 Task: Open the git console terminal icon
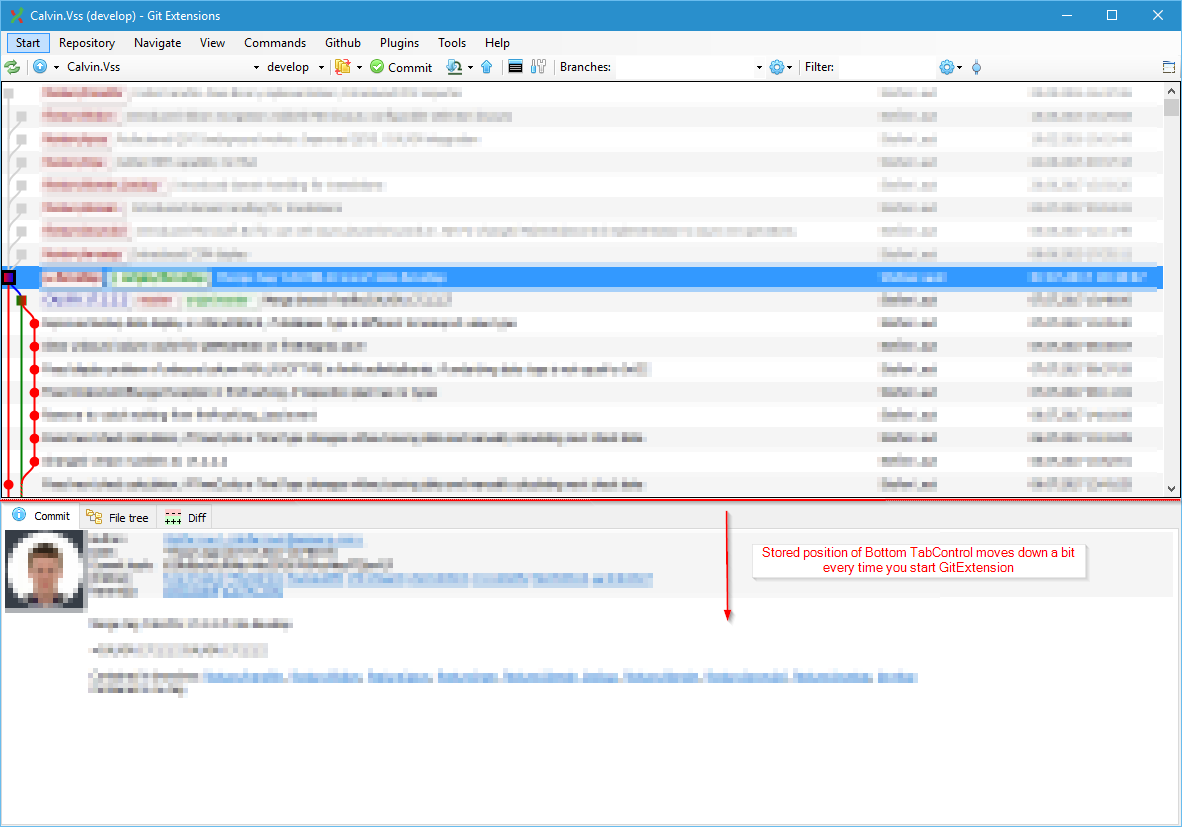point(513,67)
